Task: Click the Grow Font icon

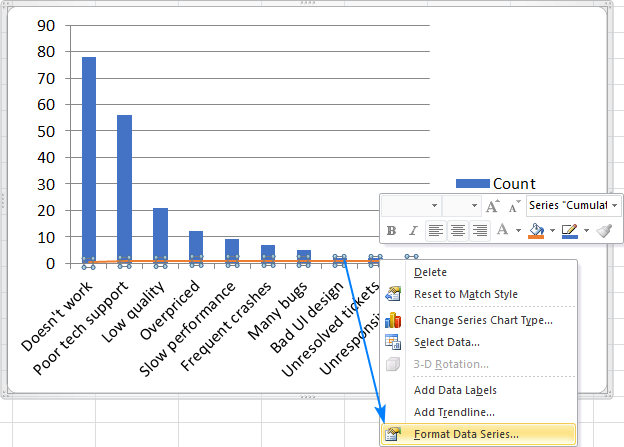Action: (493, 205)
